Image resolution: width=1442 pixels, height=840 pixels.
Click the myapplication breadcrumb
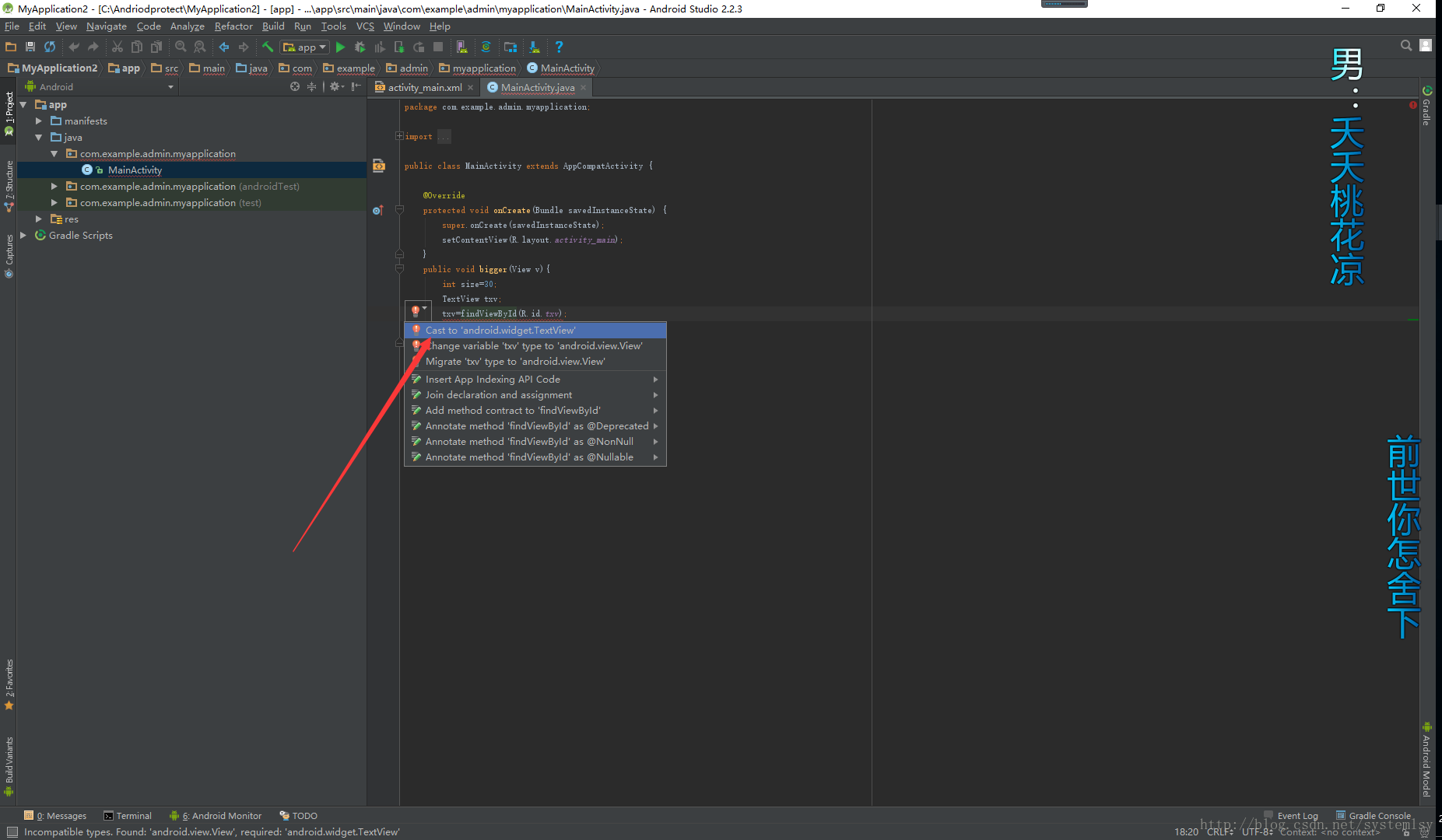(477, 68)
